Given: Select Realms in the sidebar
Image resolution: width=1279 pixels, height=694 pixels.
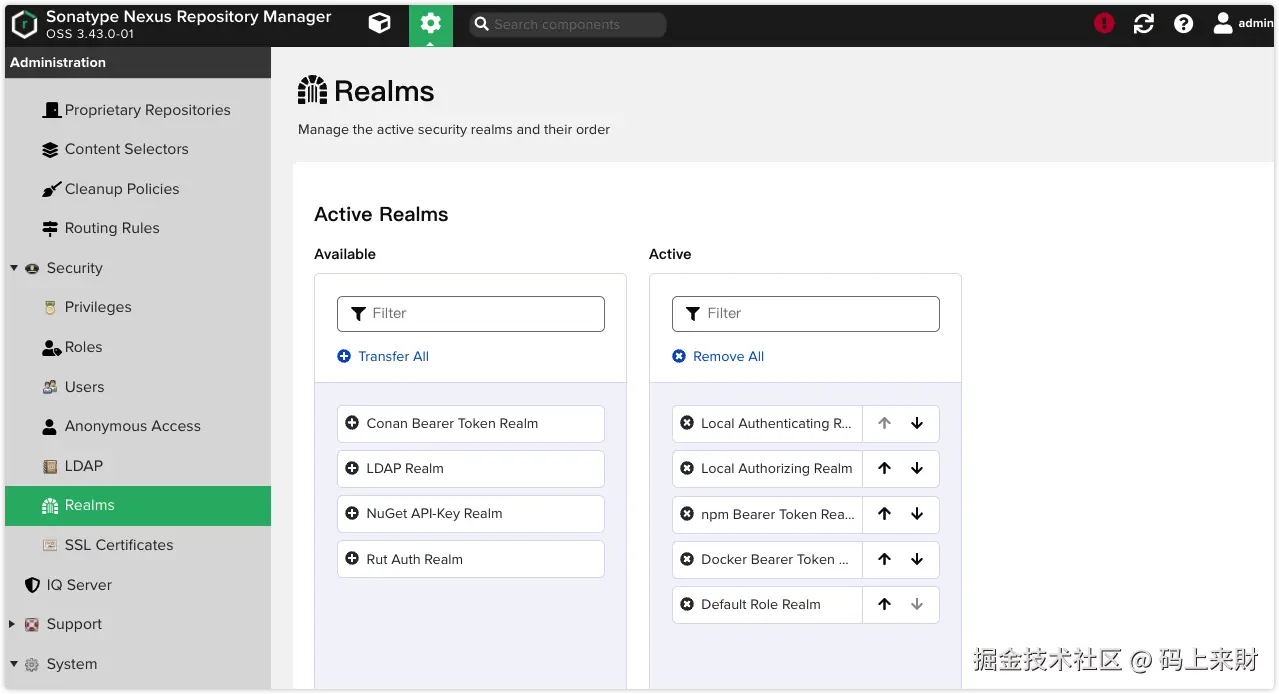Looking at the screenshot, I should pos(137,505).
